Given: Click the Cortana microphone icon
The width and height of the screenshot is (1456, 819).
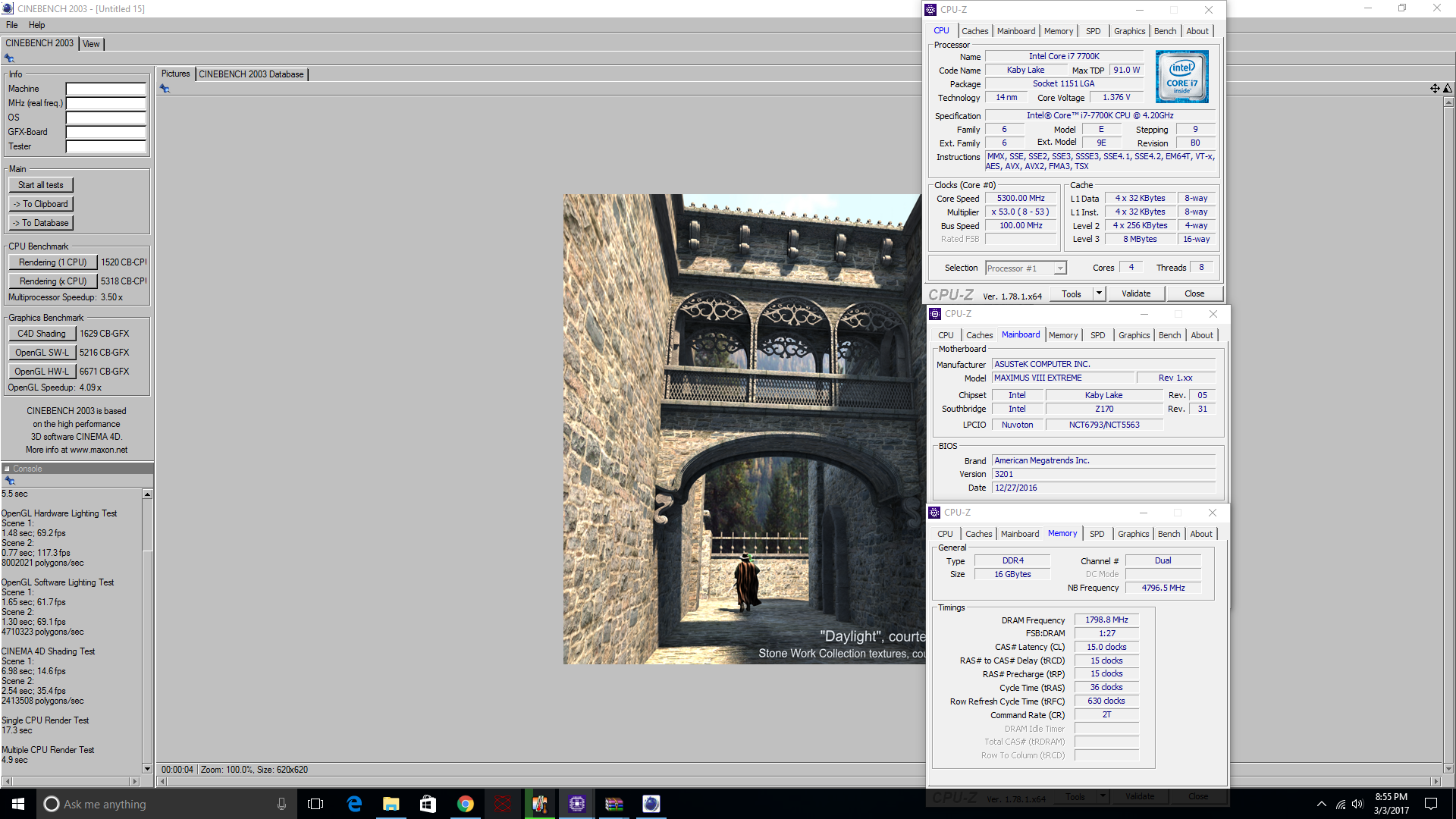Looking at the screenshot, I should 281,804.
